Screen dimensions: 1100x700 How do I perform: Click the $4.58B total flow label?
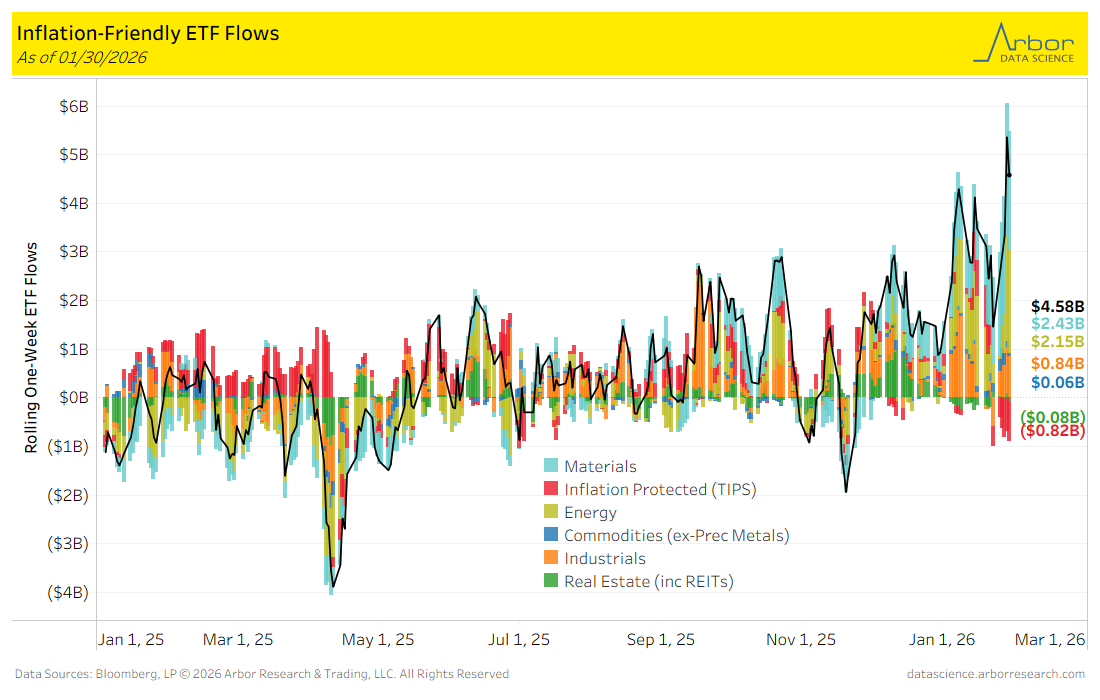(1057, 306)
